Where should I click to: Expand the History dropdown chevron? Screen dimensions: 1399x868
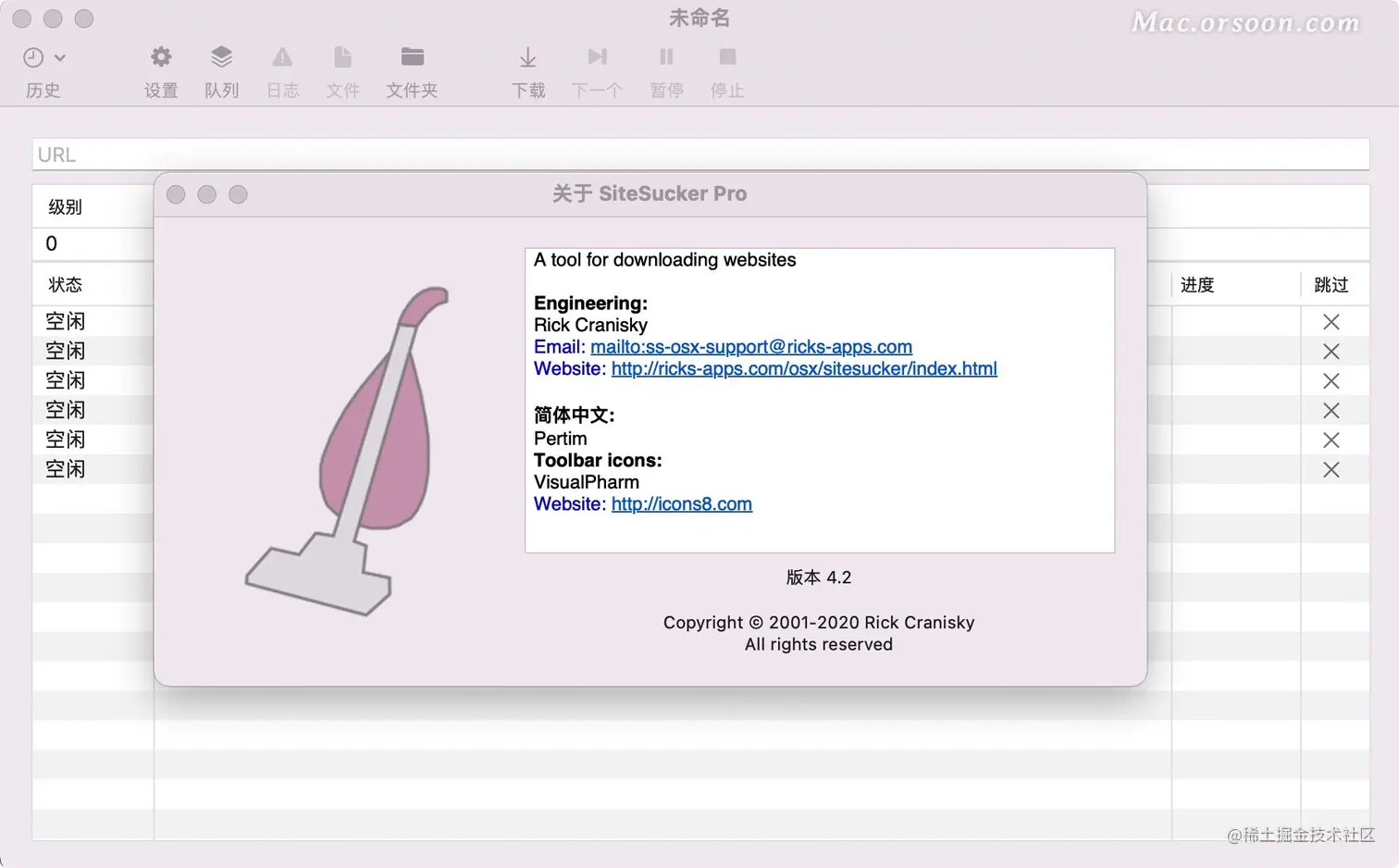coord(60,57)
